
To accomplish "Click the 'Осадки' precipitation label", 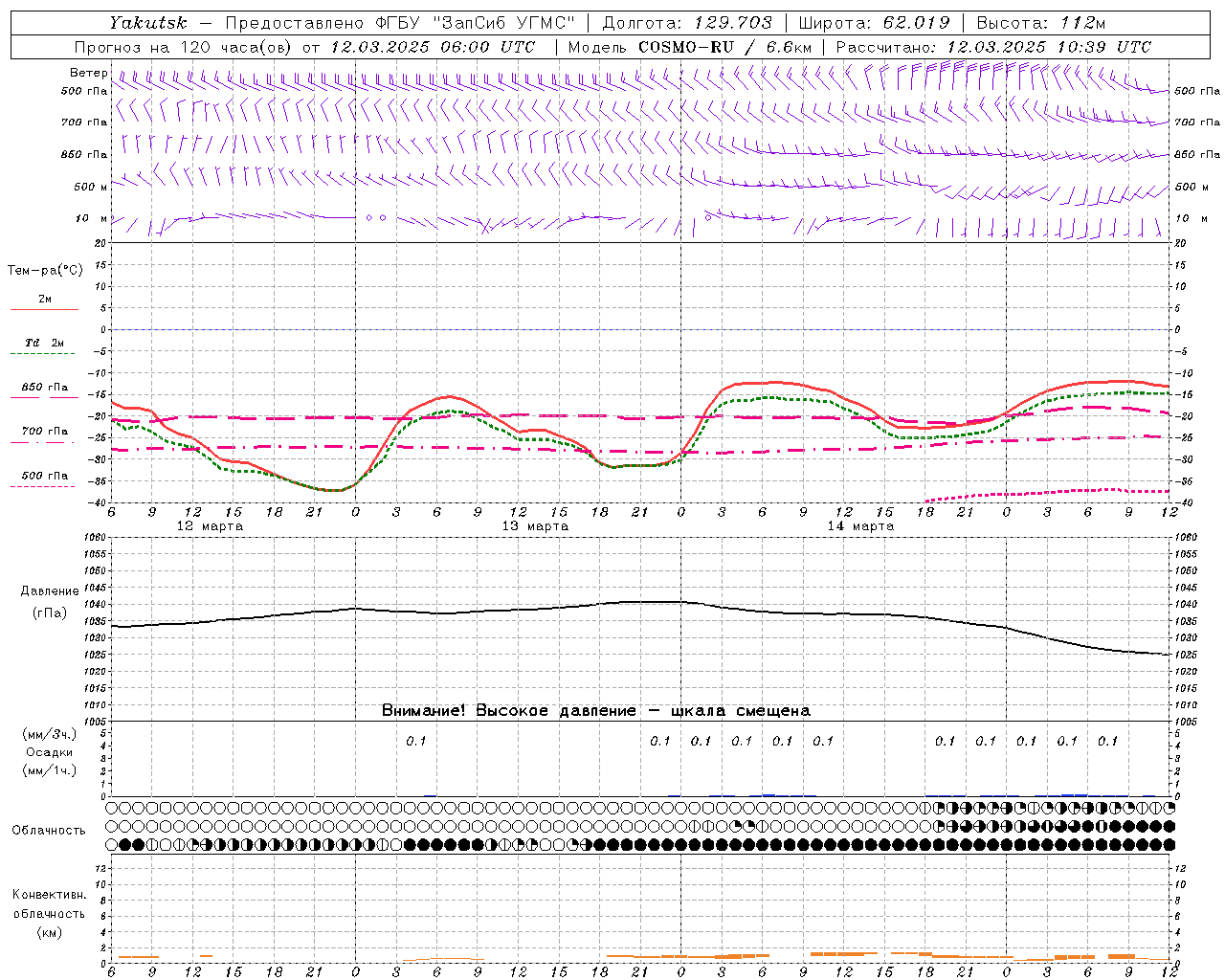I will pos(50,752).
